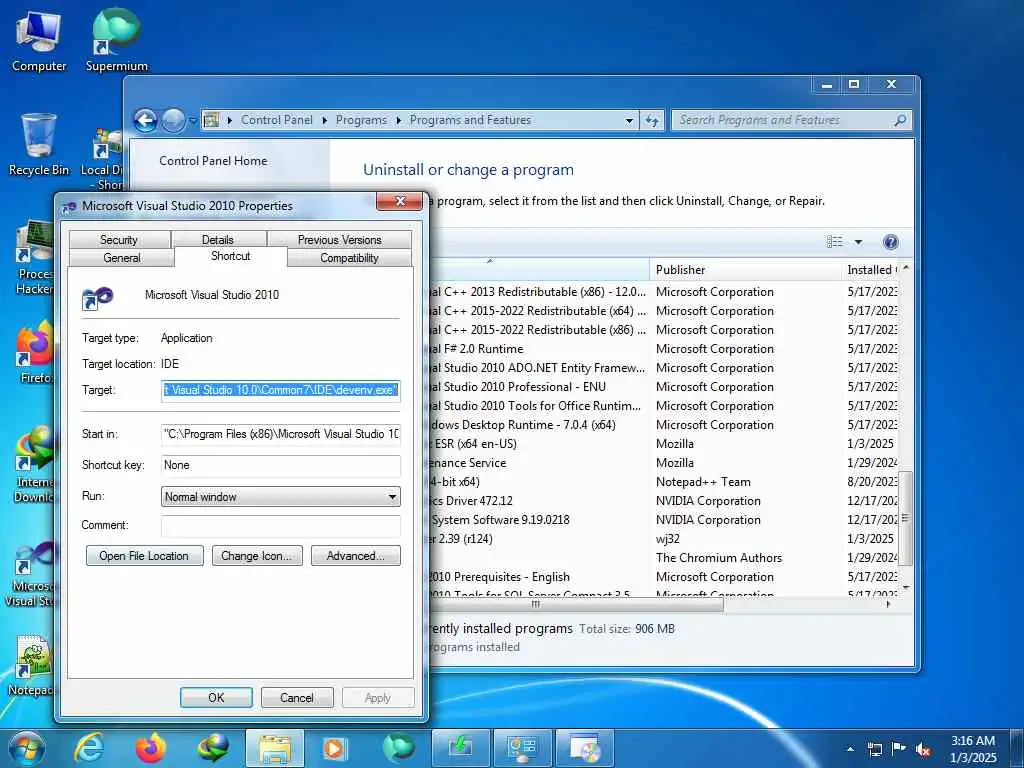Click the Comment field
This screenshot has width=1024, height=768.
point(281,525)
